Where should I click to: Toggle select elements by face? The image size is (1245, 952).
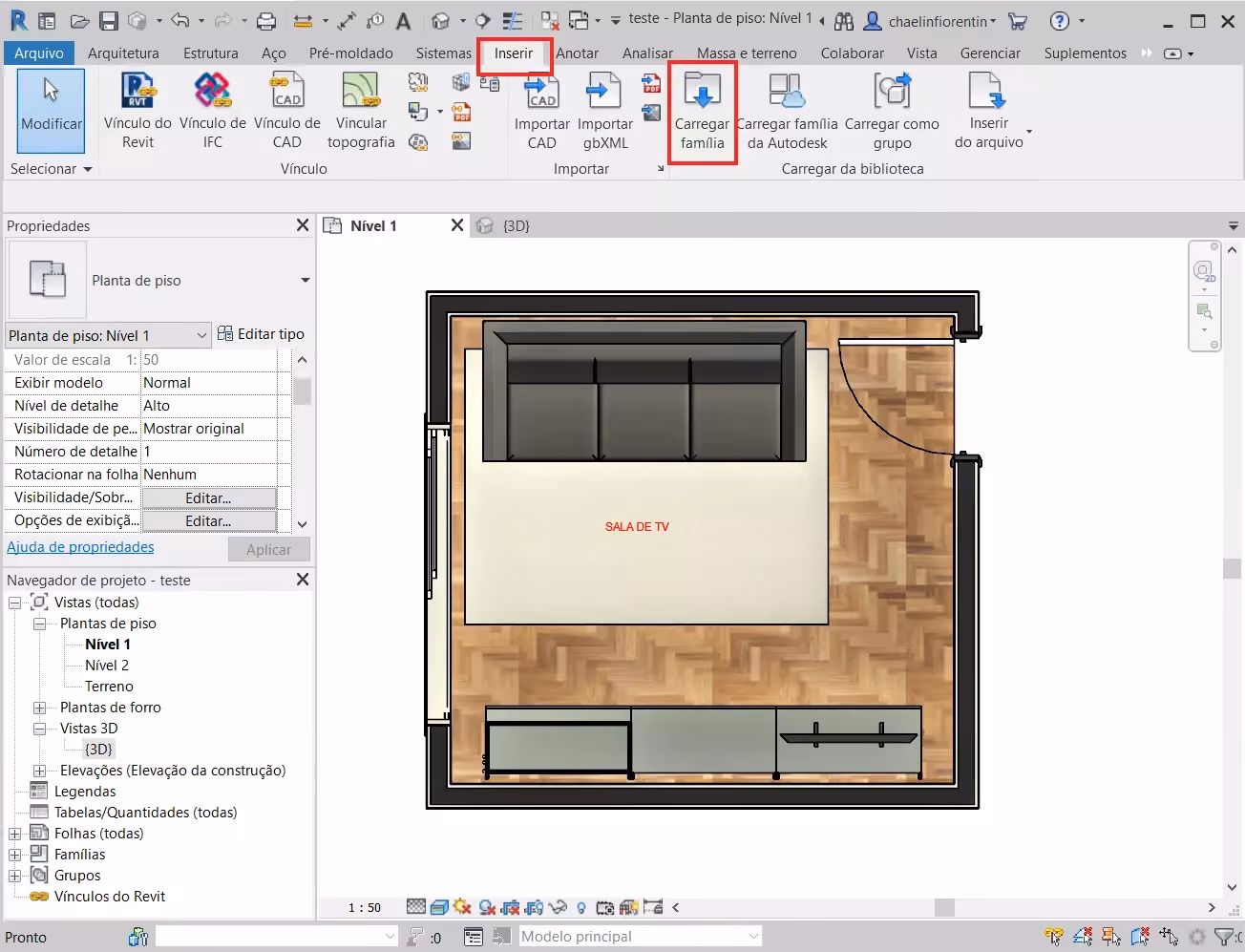click(1140, 937)
